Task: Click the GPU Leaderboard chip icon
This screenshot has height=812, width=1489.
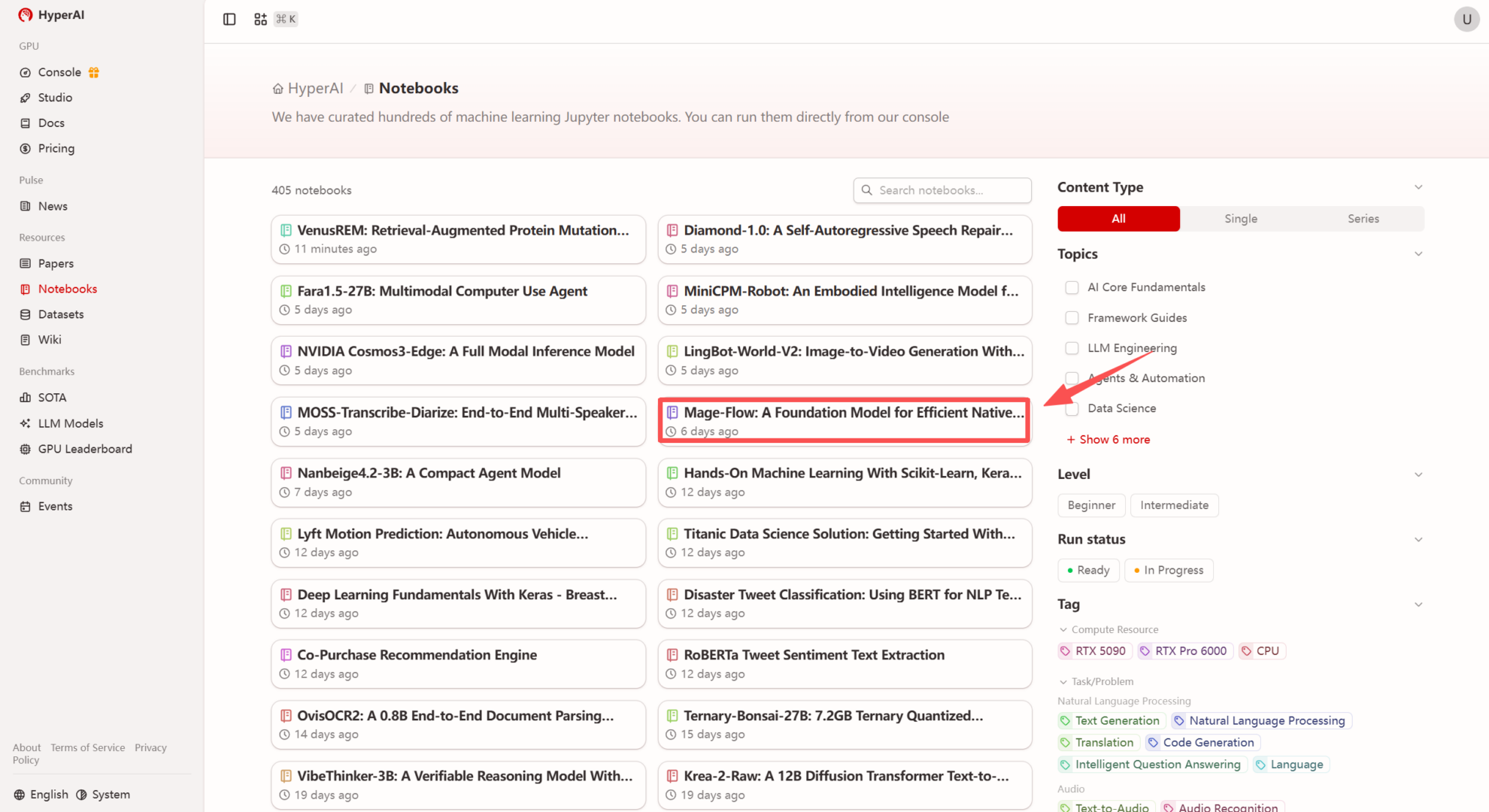Action: click(25, 449)
